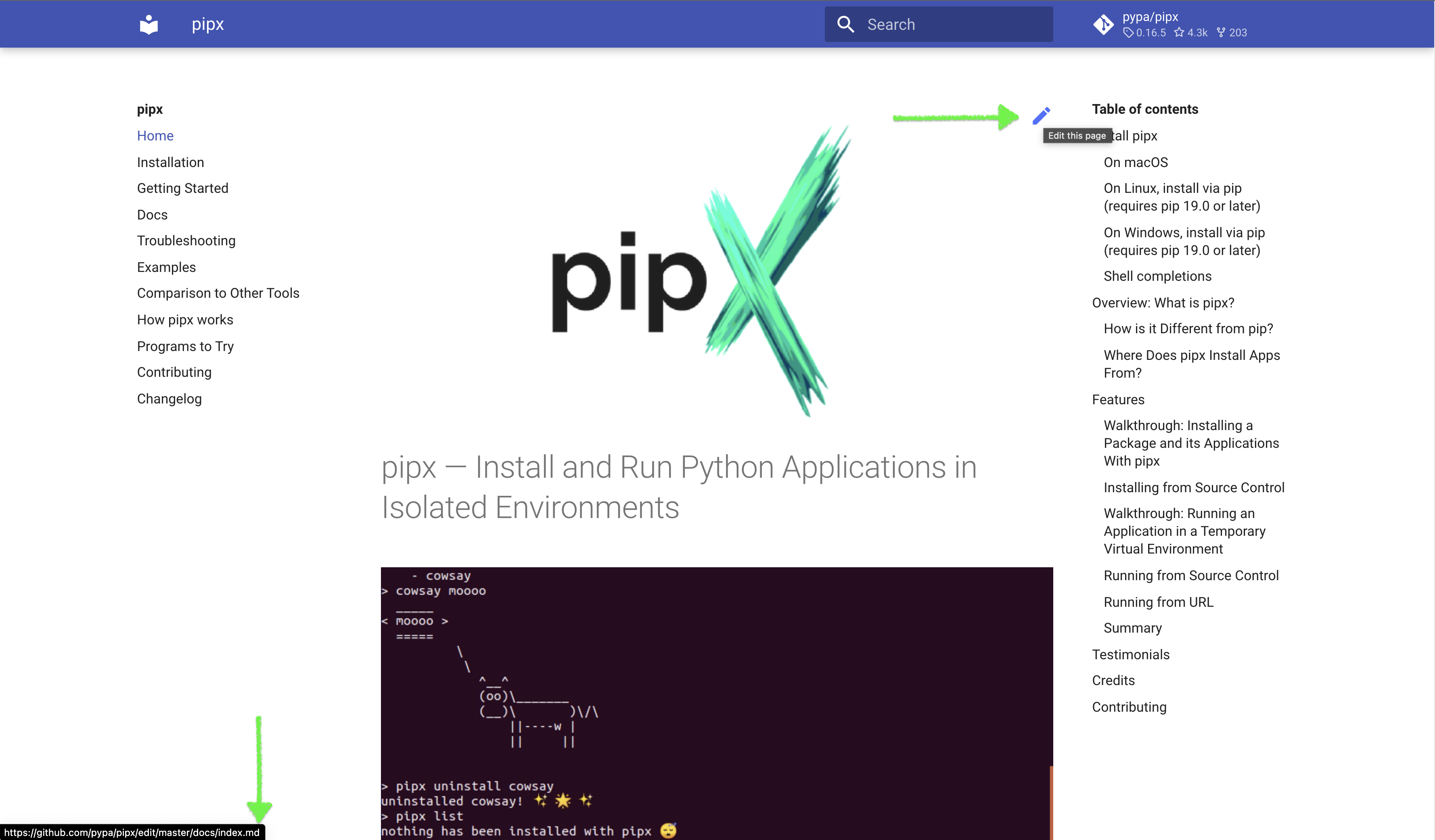Open the How pipx works page
Image resolution: width=1435 pixels, height=840 pixels.
pos(184,320)
